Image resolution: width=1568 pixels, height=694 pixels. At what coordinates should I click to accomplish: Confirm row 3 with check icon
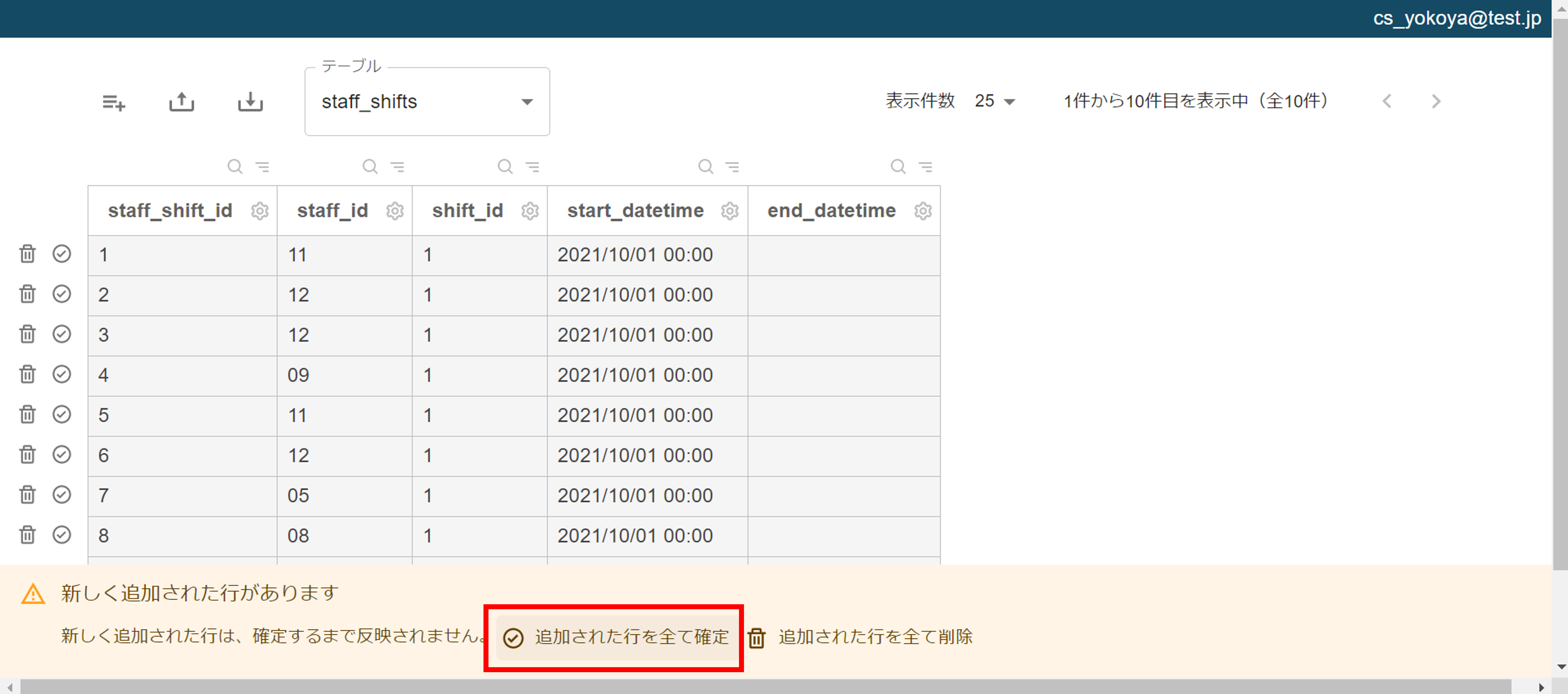[x=61, y=334]
